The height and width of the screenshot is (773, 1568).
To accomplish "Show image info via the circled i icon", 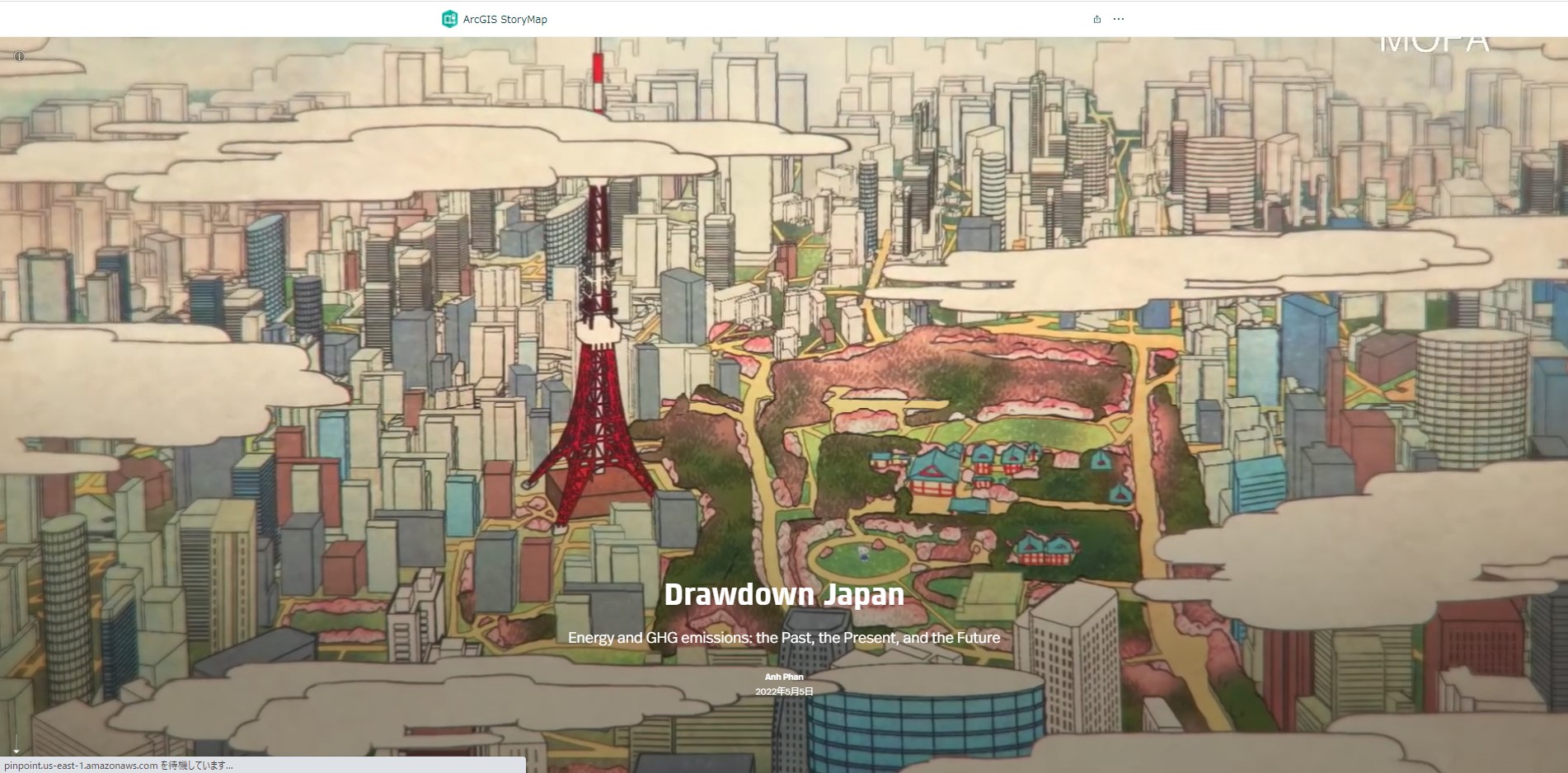I will pyautogui.click(x=19, y=56).
